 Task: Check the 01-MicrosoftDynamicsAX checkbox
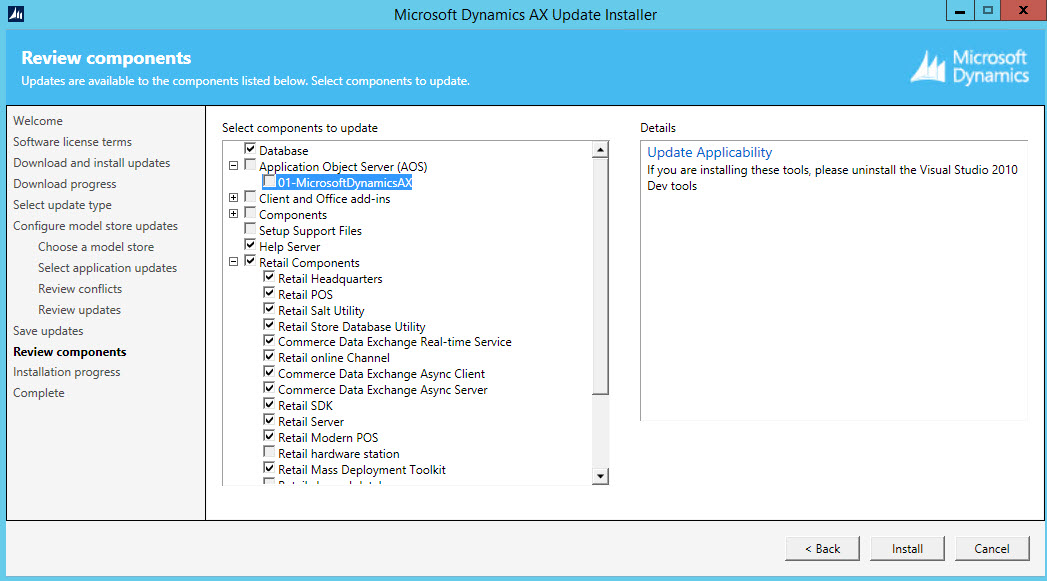270,182
